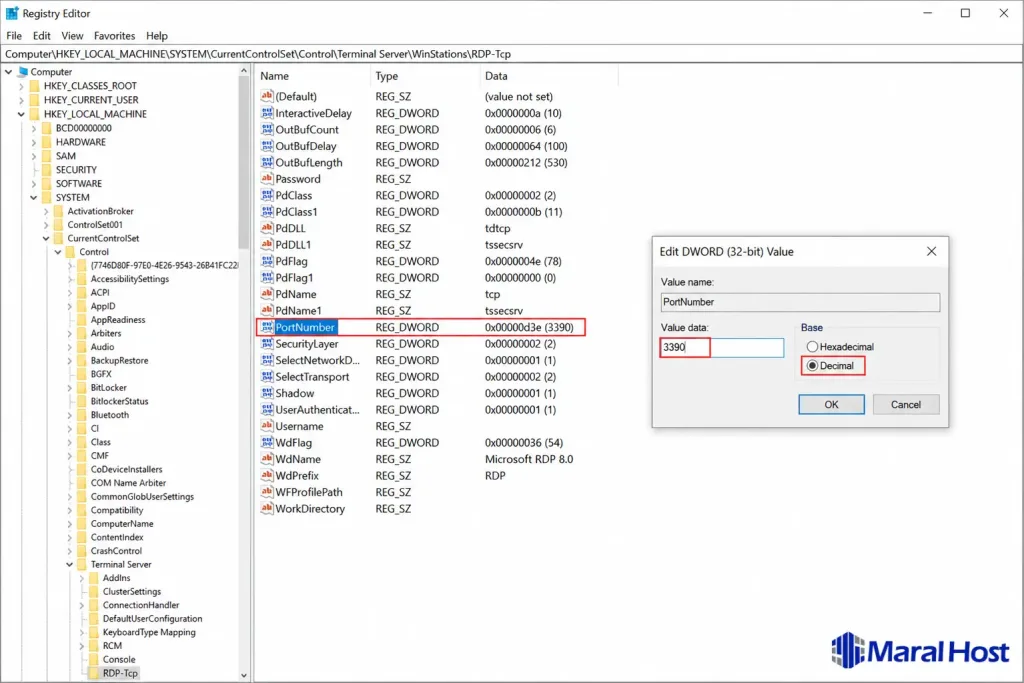Click the RDP-Tcp folder icon
This screenshot has width=1024, height=683.
tap(93, 673)
